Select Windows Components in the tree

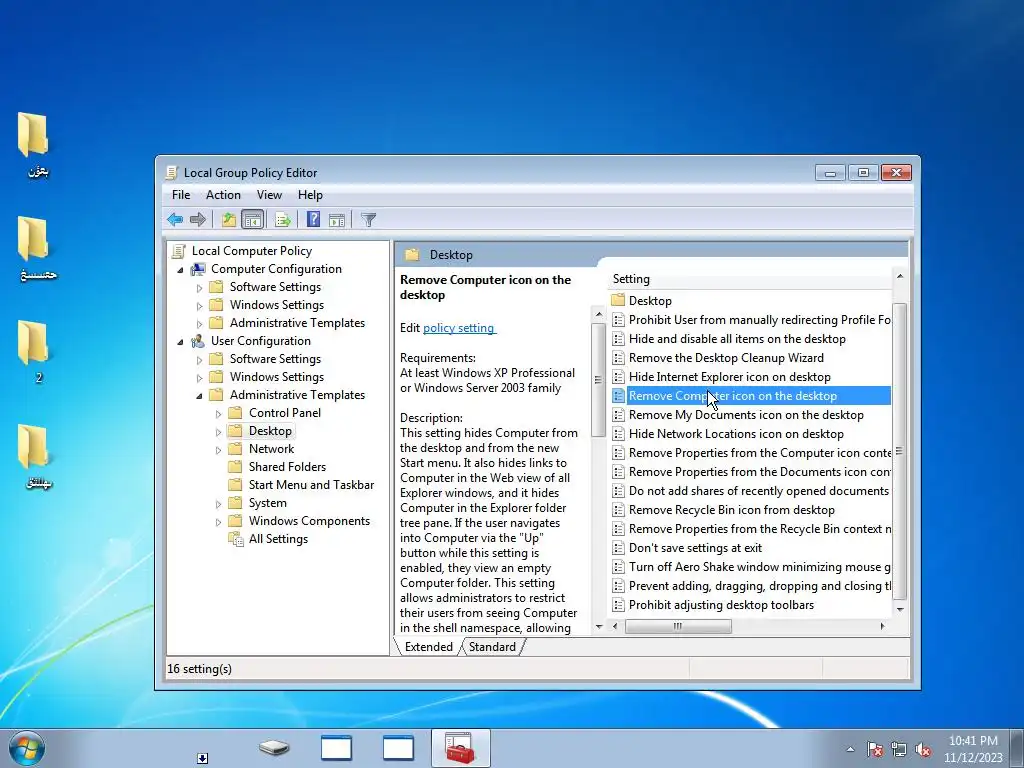point(309,521)
